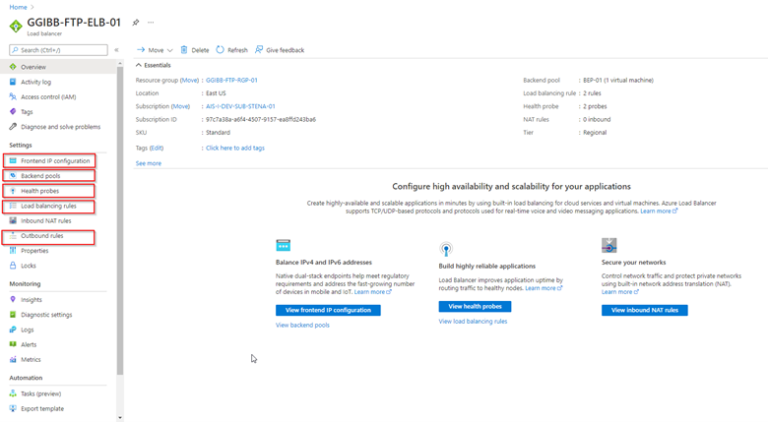Select the Tags icon in the sidebar
This screenshot has height=422, width=768.
[x=13, y=112]
